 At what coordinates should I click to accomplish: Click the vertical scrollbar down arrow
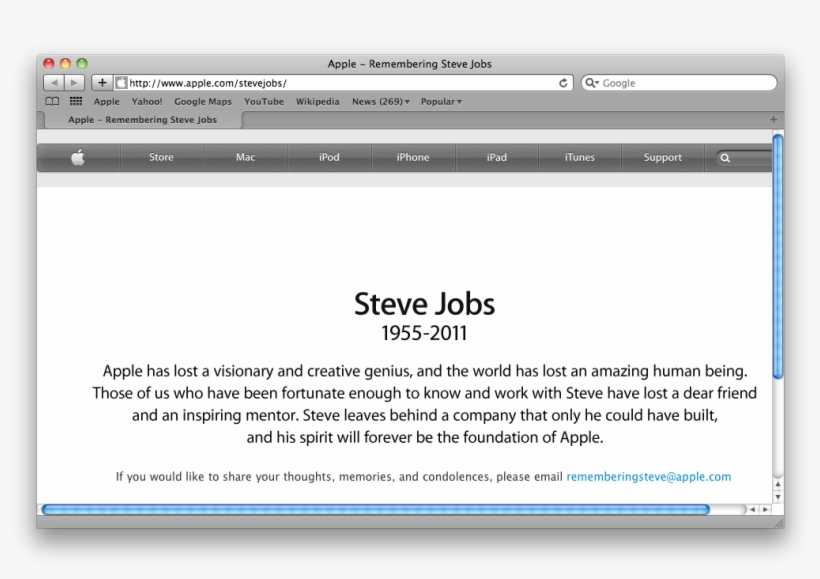[778, 497]
